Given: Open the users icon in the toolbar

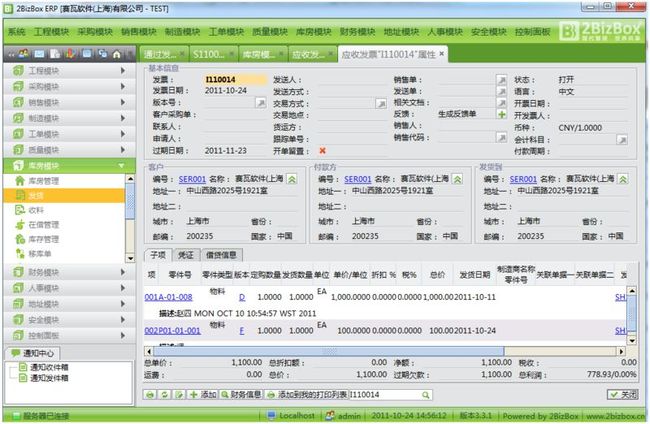Looking at the screenshot, I should tap(24, 54).
